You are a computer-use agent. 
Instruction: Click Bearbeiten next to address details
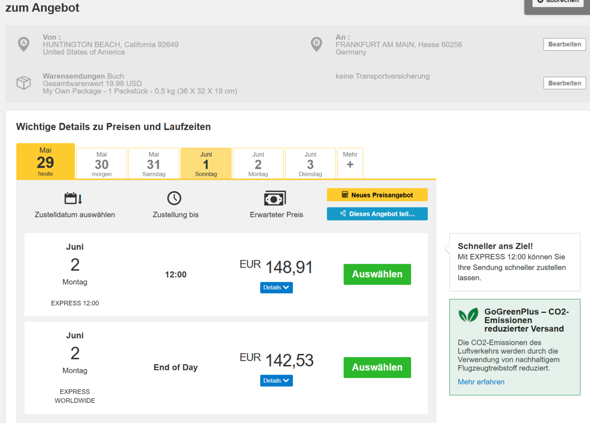coord(564,44)
